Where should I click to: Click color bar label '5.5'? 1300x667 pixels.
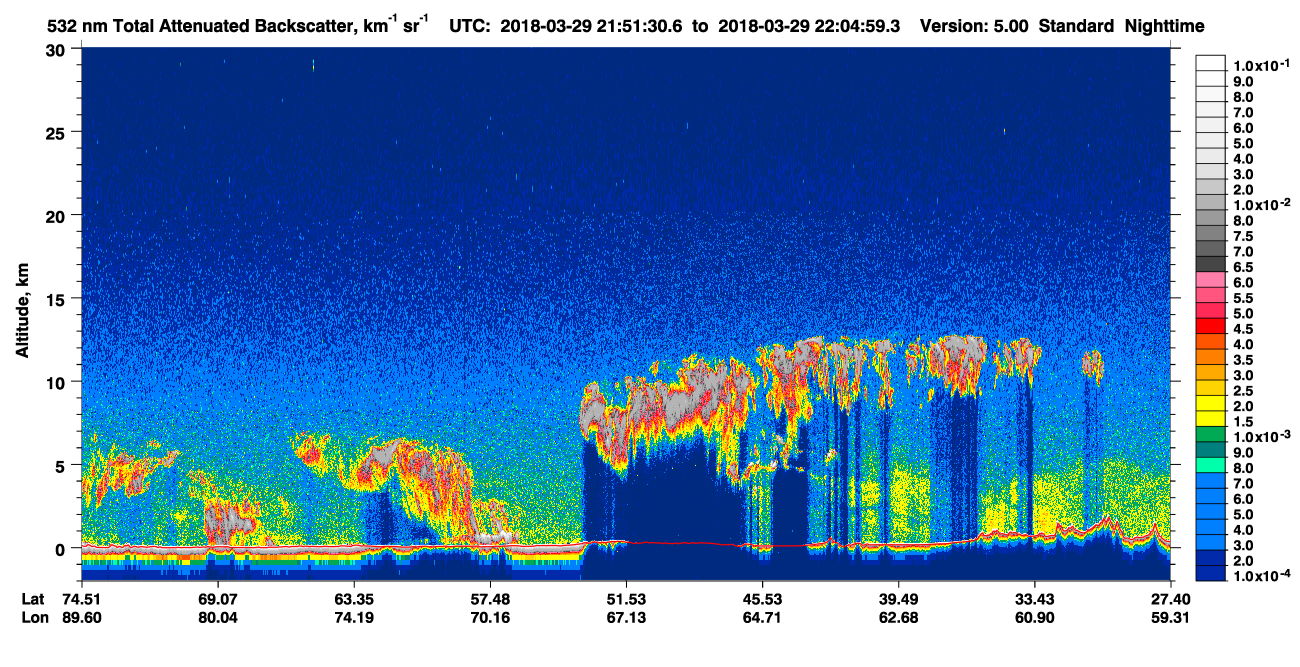coord(1243,299)
